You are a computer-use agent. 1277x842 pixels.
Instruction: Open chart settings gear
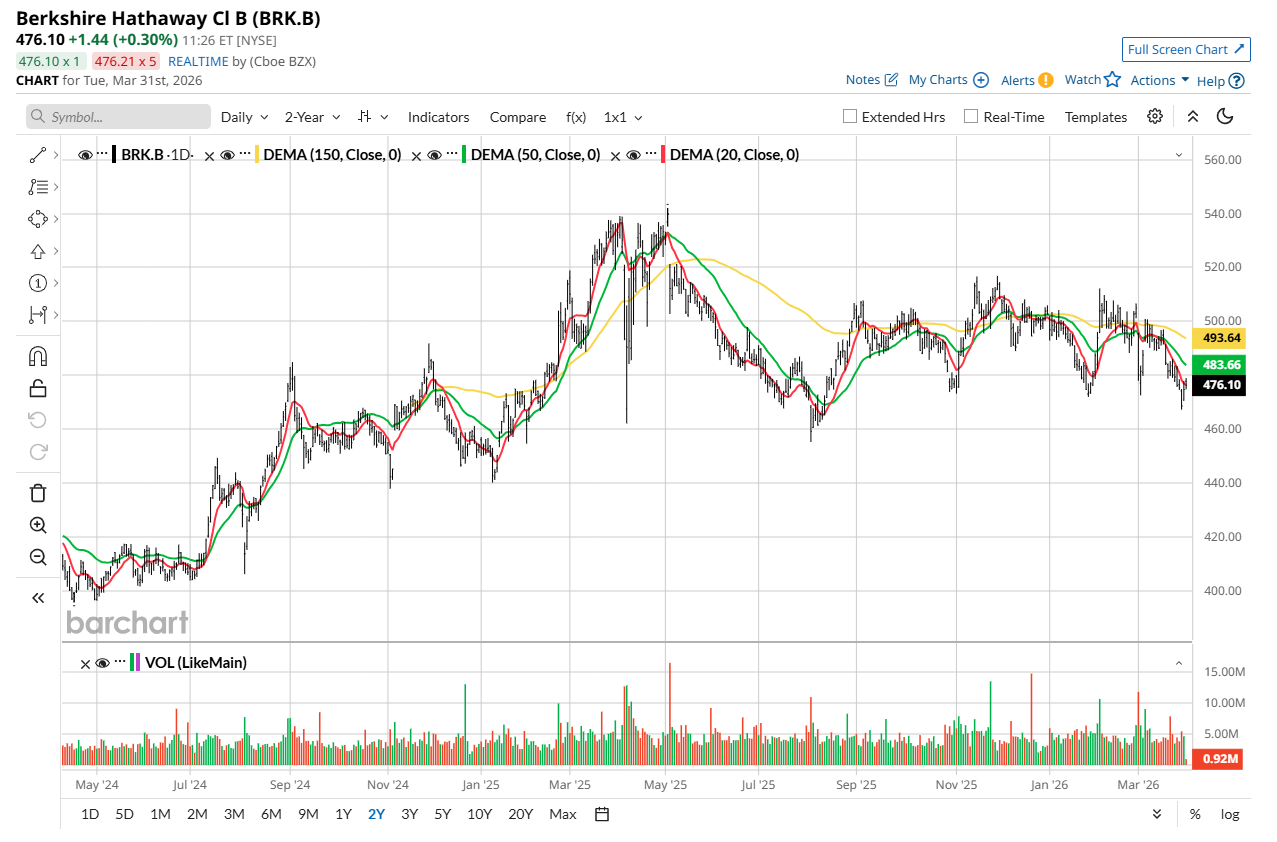(1155, 117)
